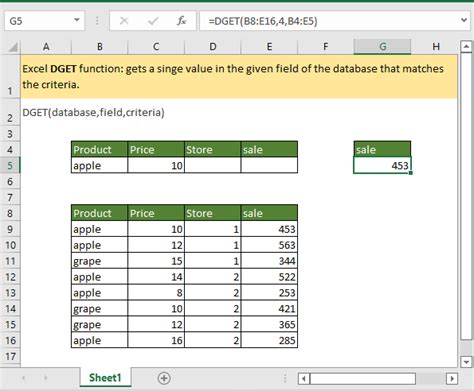
Task: Select row 1 header
Action: tap(10, 77)
